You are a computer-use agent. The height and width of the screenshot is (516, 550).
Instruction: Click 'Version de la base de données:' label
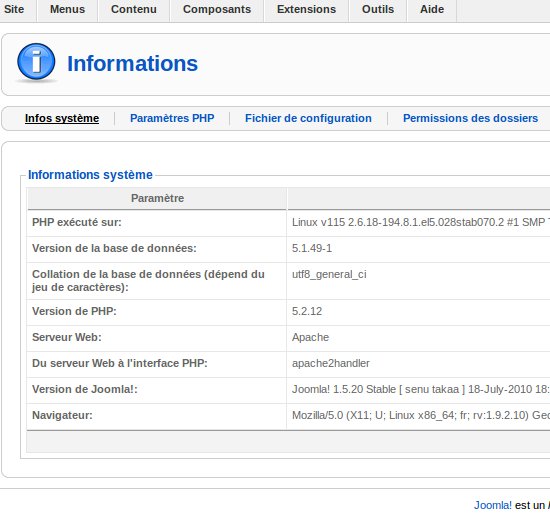(114, 248)
